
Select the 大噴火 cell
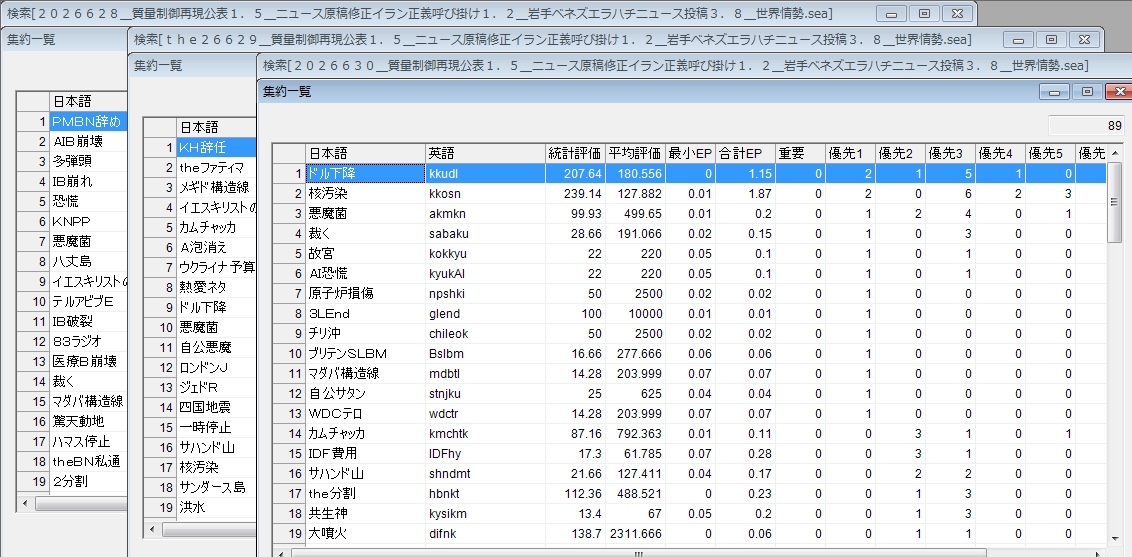point(365,534)
